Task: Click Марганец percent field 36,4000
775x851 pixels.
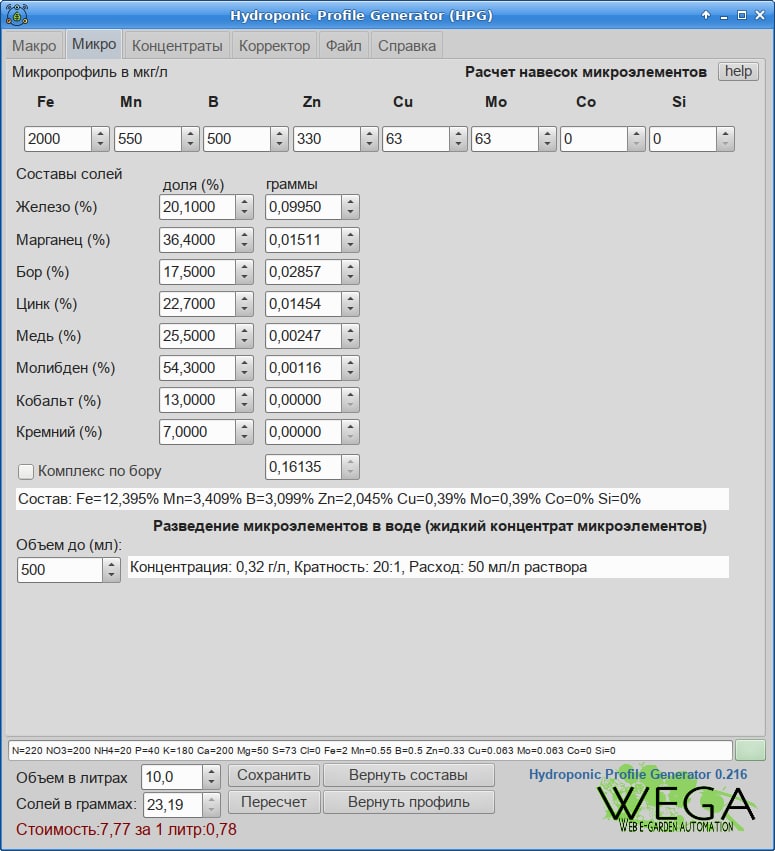Action: [x=197, y=240]
